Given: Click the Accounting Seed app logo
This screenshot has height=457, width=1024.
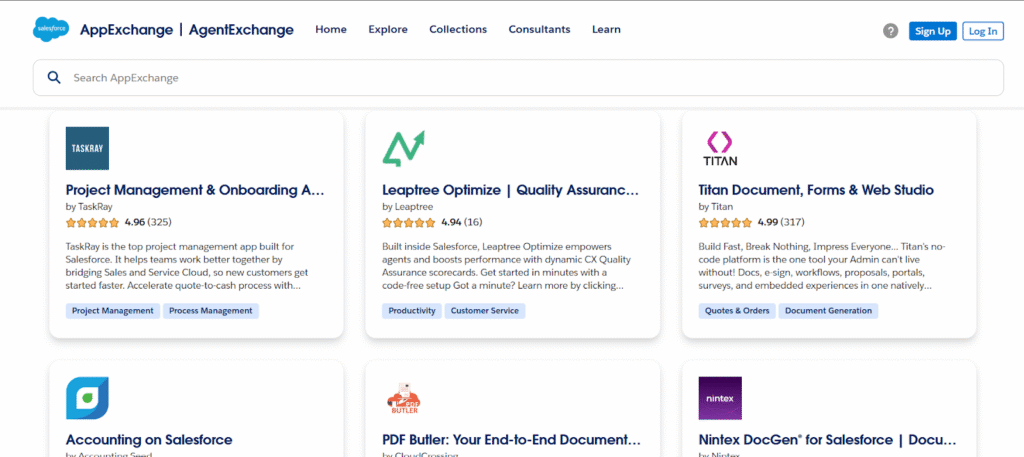Looking at the screenshot, I should [87, 398].
